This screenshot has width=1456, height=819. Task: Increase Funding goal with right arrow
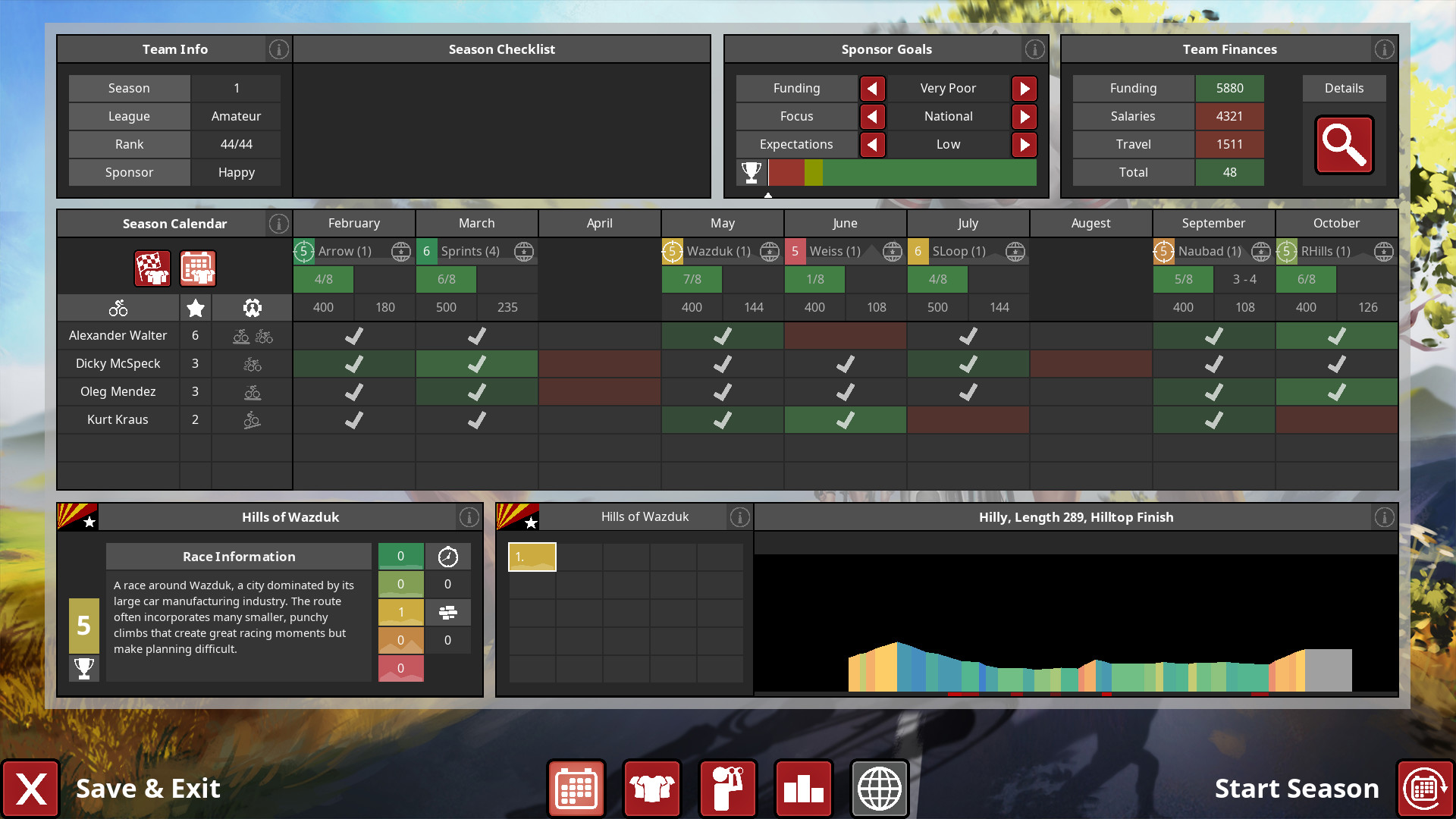tap(1025, 89)
